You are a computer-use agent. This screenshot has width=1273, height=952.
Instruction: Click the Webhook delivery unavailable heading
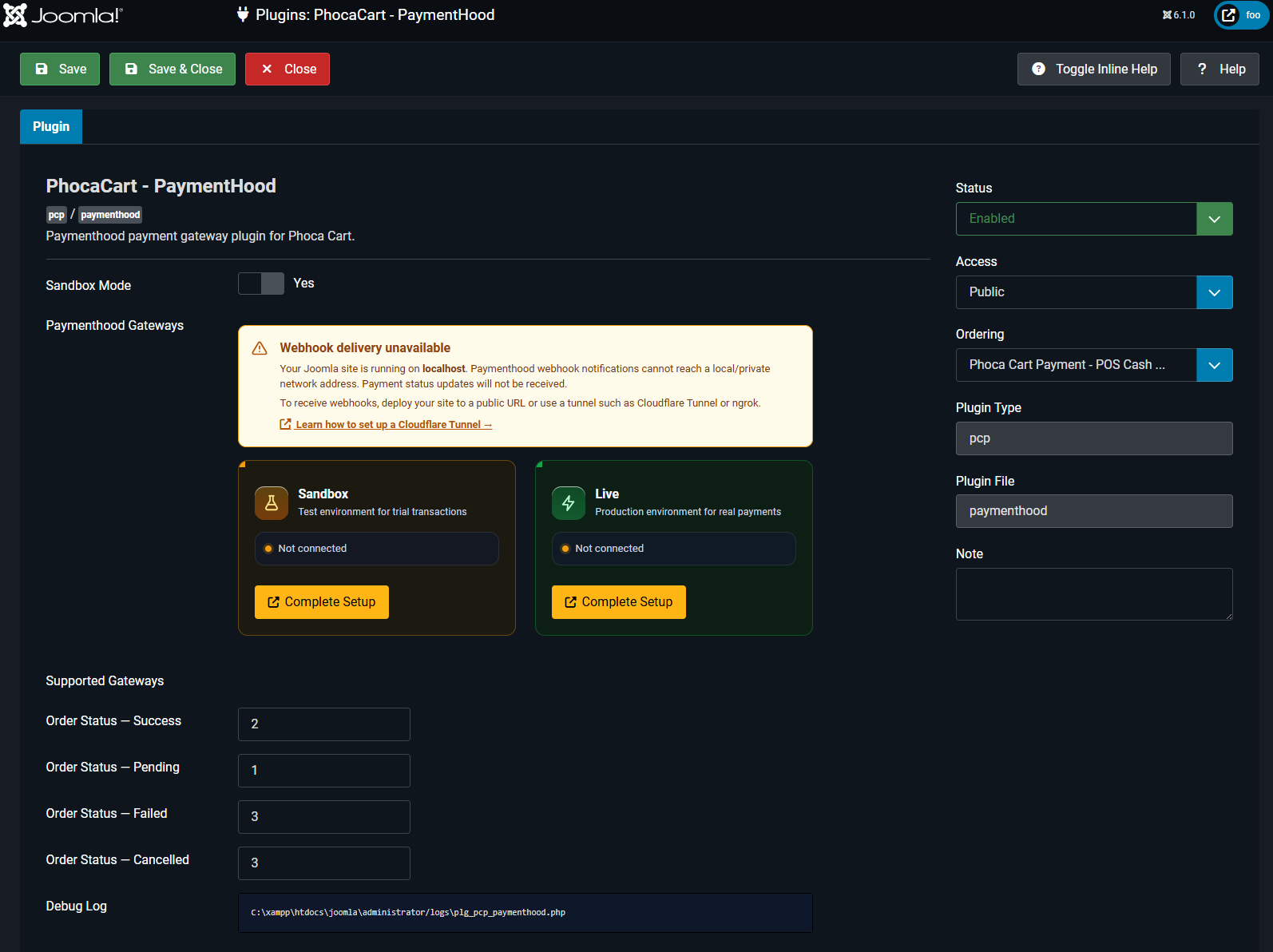coord(365,348)
